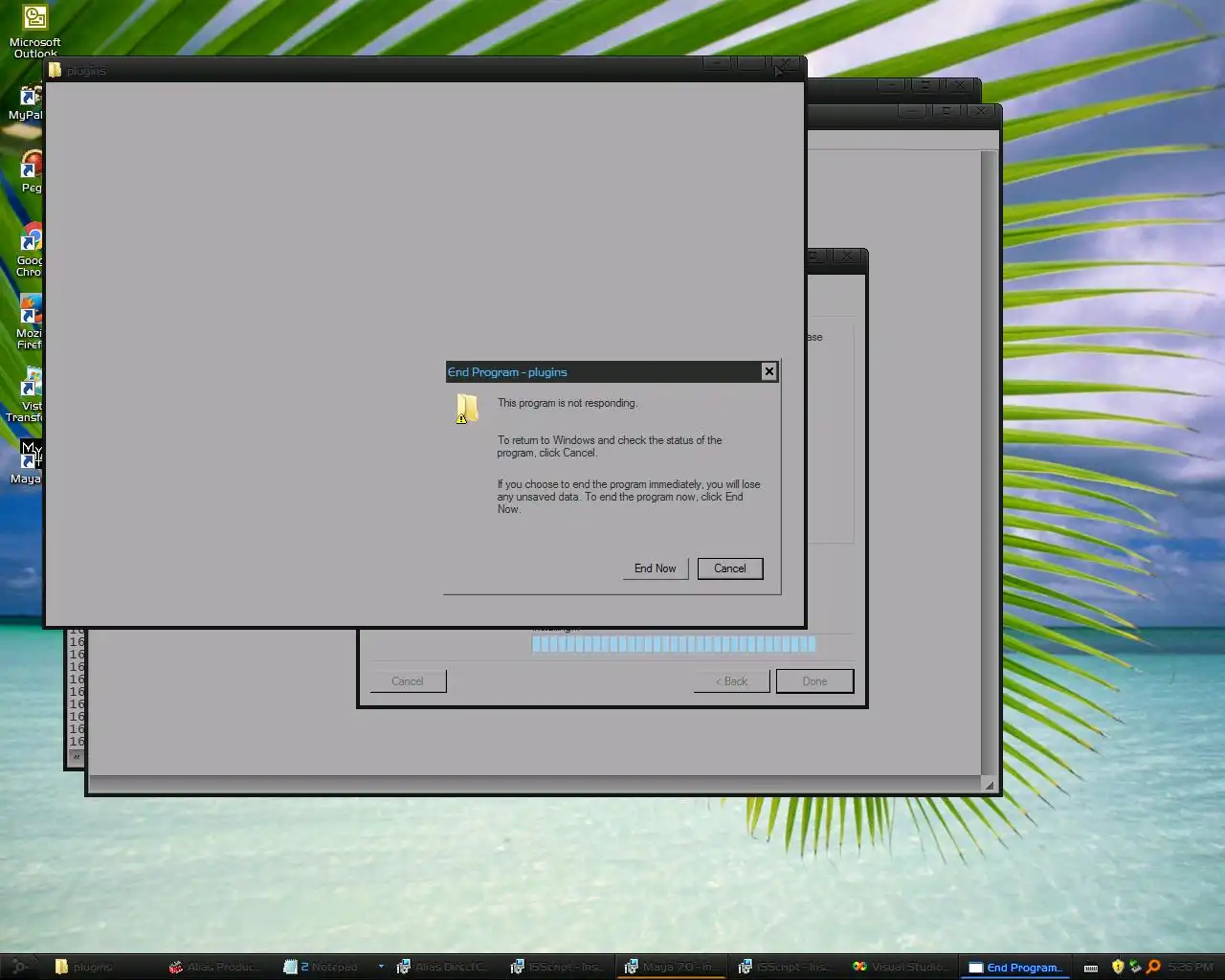Image resolution: width=1225 pixels, height=980 pixels.
Task: Click Done in the installer window
Action: (814, 681)
